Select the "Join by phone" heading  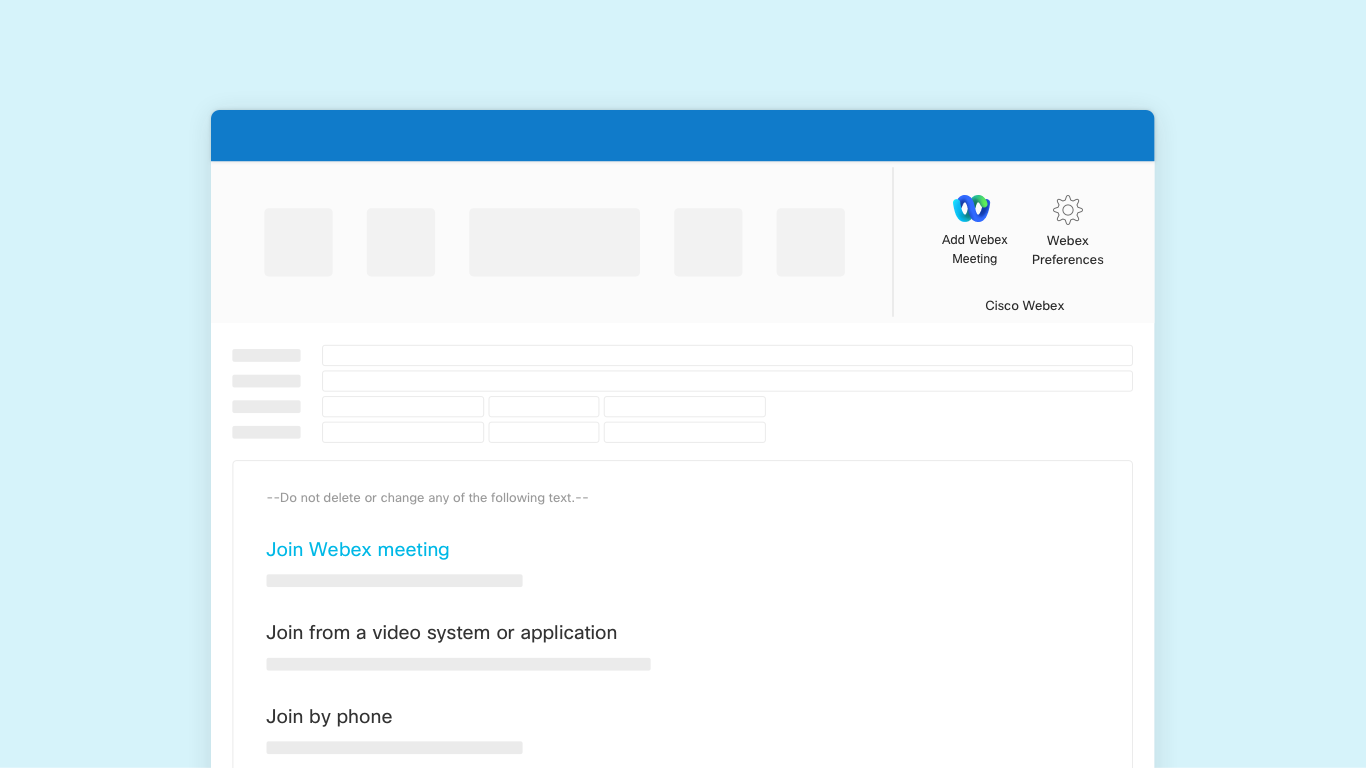pyautogui.click(x=329, y=717)
